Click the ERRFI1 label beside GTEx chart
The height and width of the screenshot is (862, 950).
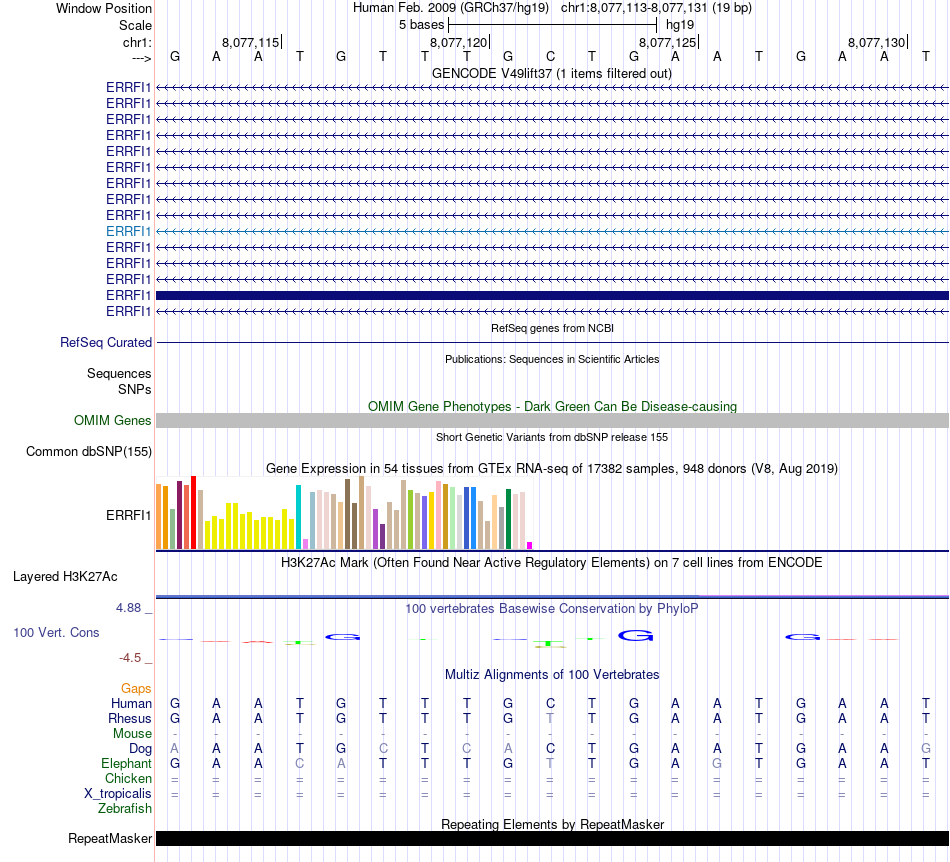point(128,516)
